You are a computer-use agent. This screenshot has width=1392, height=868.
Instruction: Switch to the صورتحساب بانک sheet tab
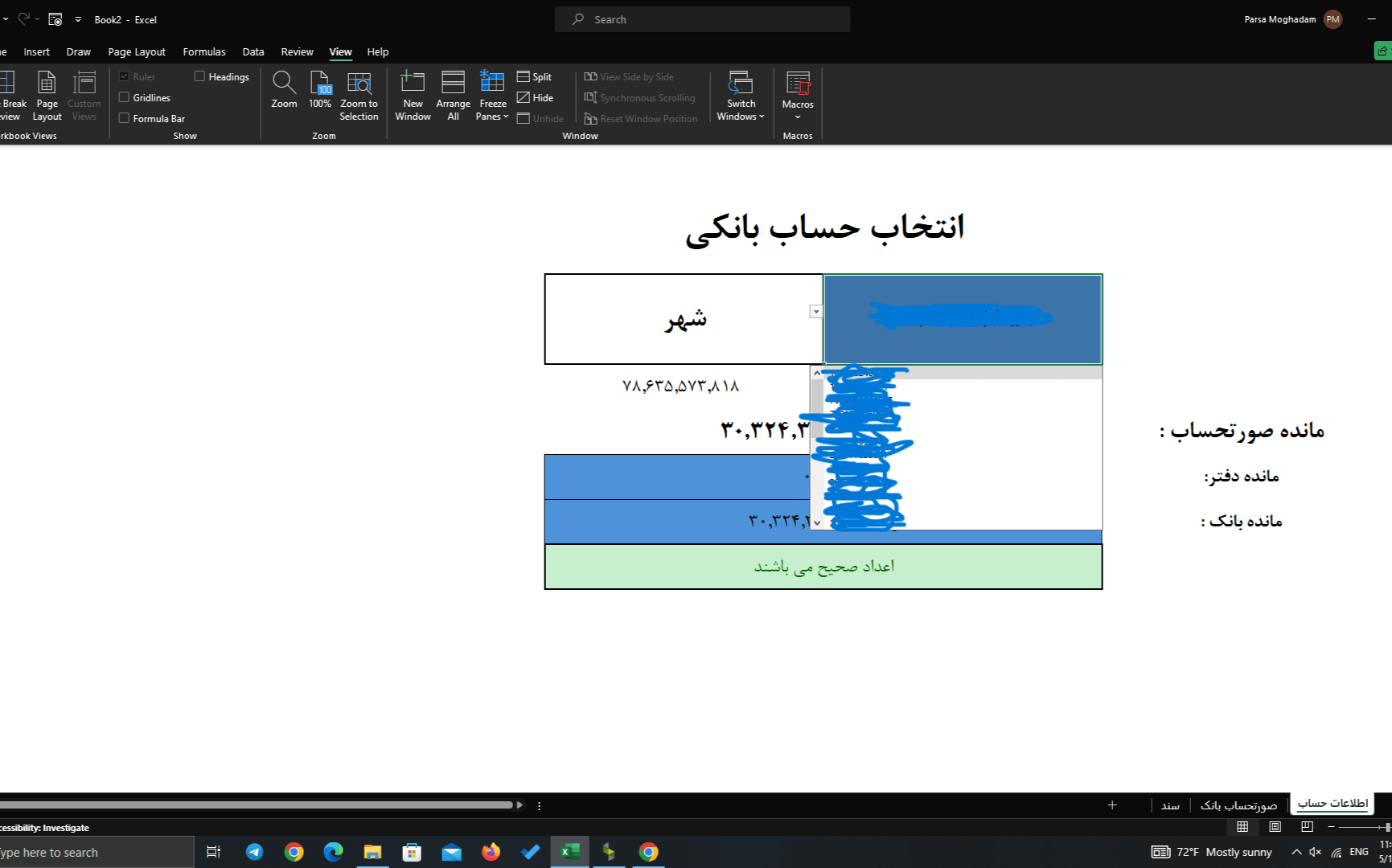click(1238, 805)
